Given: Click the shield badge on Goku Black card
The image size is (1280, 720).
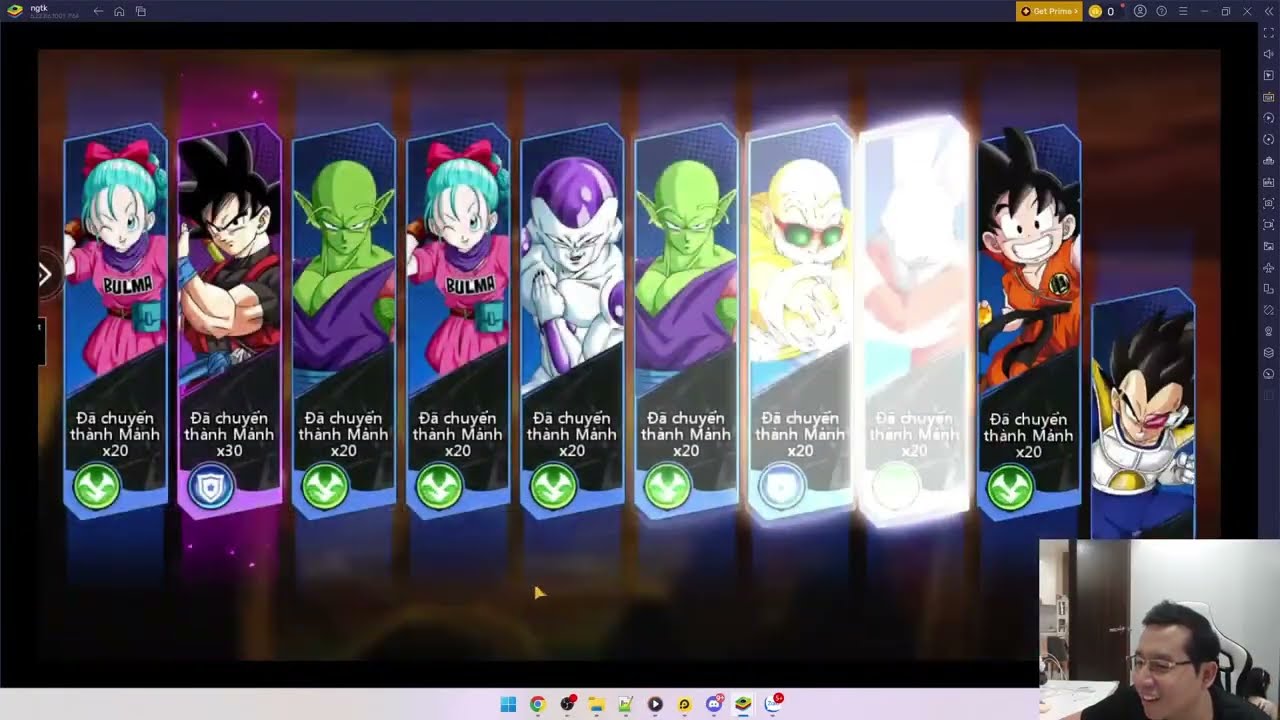Looking at the screenshot, I should point(211,487).
